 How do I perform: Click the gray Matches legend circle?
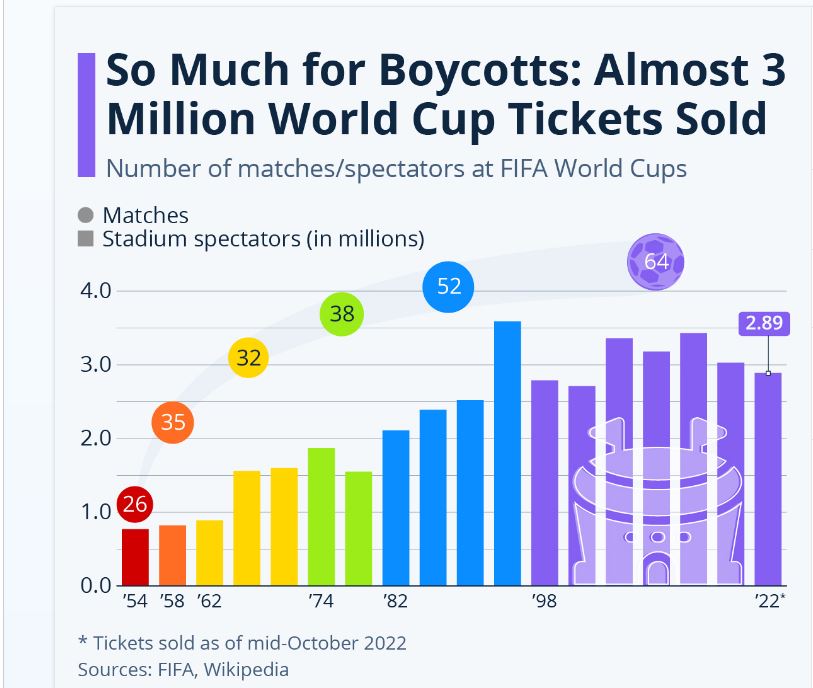(x=86, y=215)
